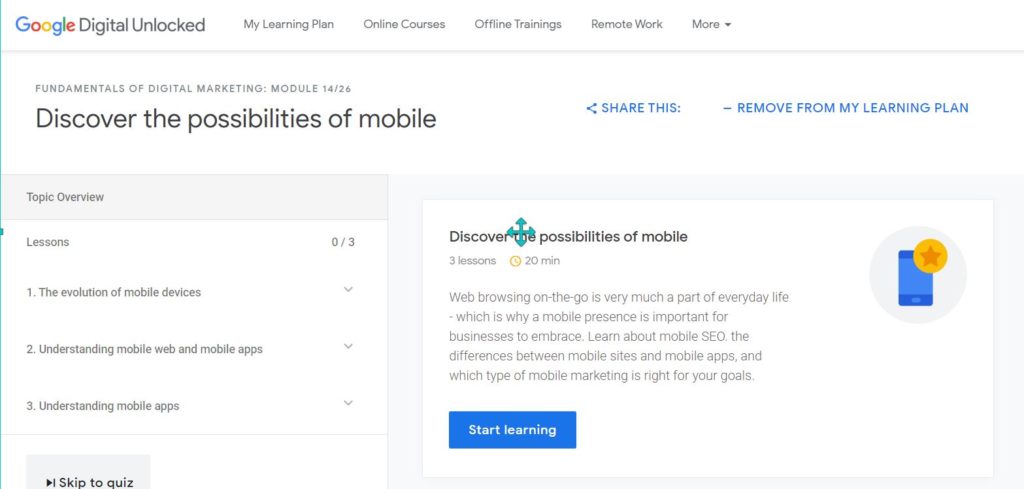Expand the Understanding mobile apps lesson chevron
The width and height of the screenshot is (1024, 489).
pos(348,403)
